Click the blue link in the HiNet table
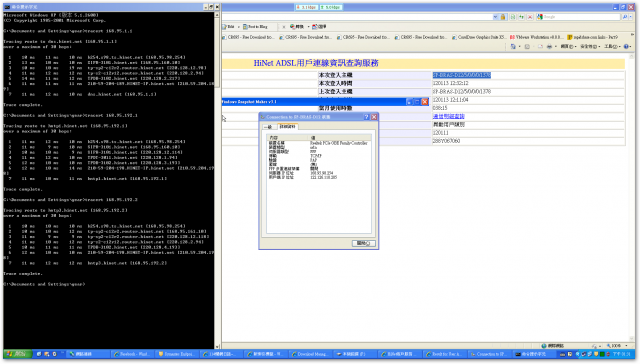 [449, 116]
